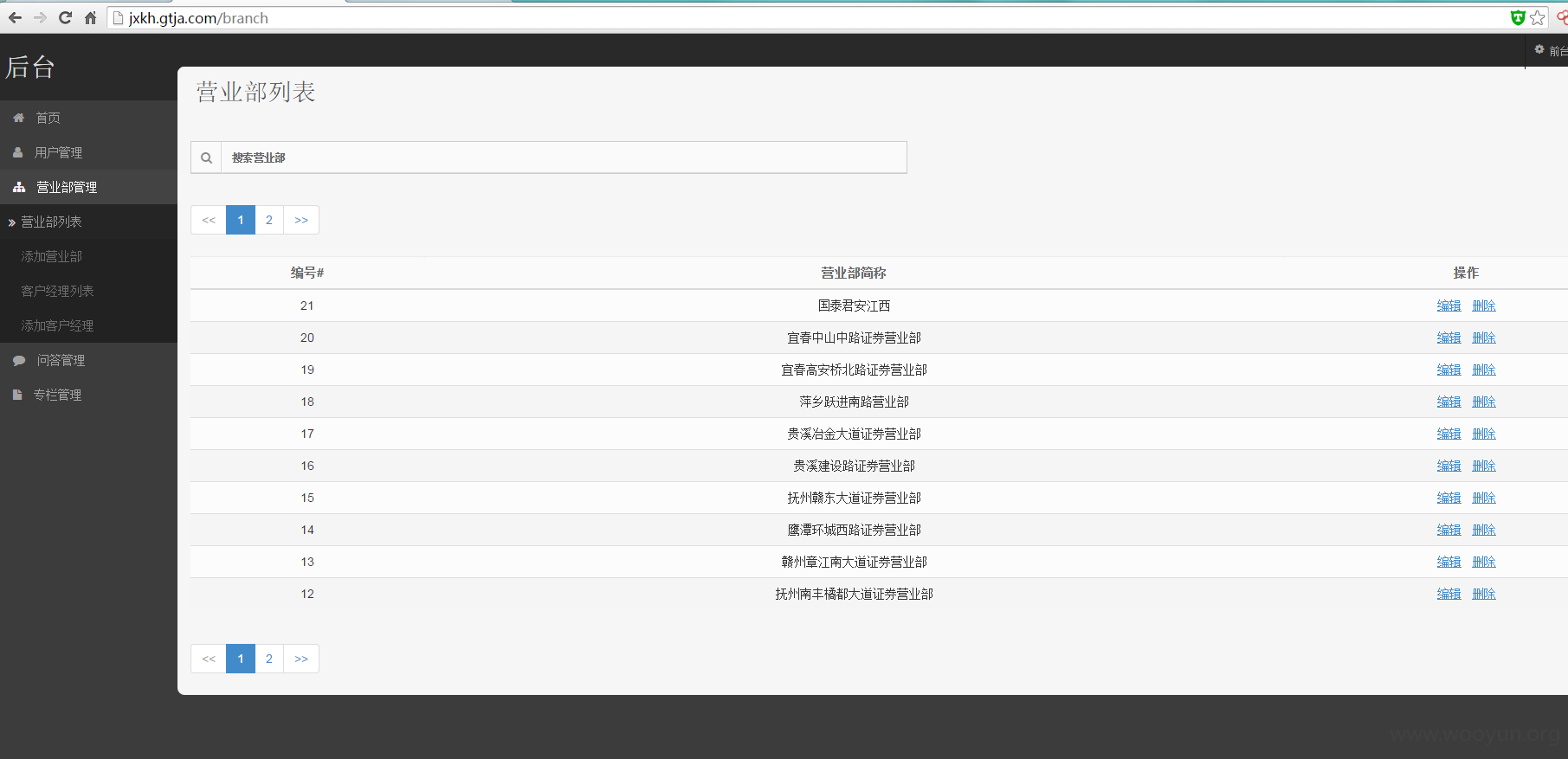
Task: Edit 鹰潭环城西路证券营业部
Action: (x=1449, y=530)
